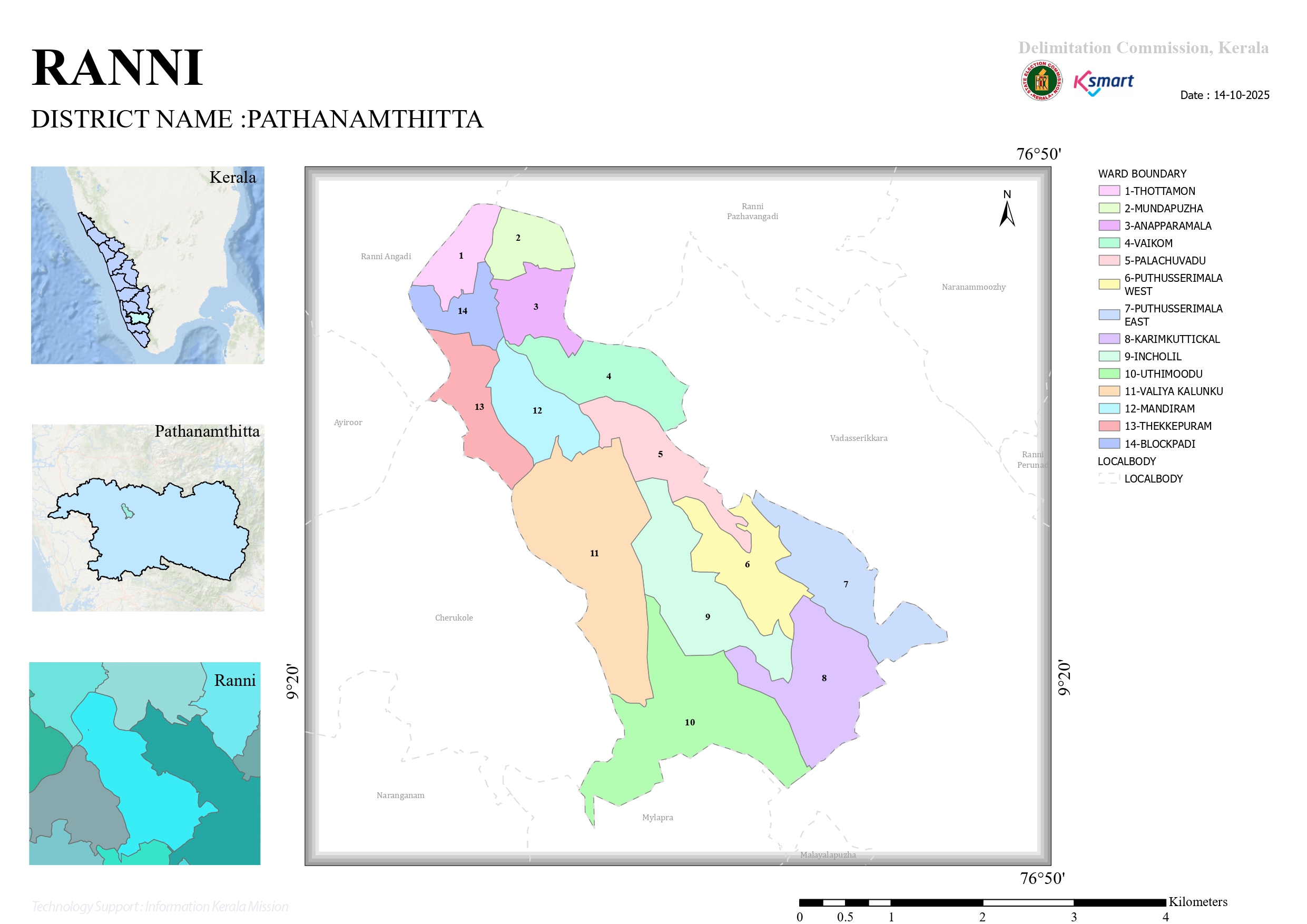This screenshot has width=1307, height=924.
Task: Click the Naranammoozhy neighbor label
Action: pos(974,287)
